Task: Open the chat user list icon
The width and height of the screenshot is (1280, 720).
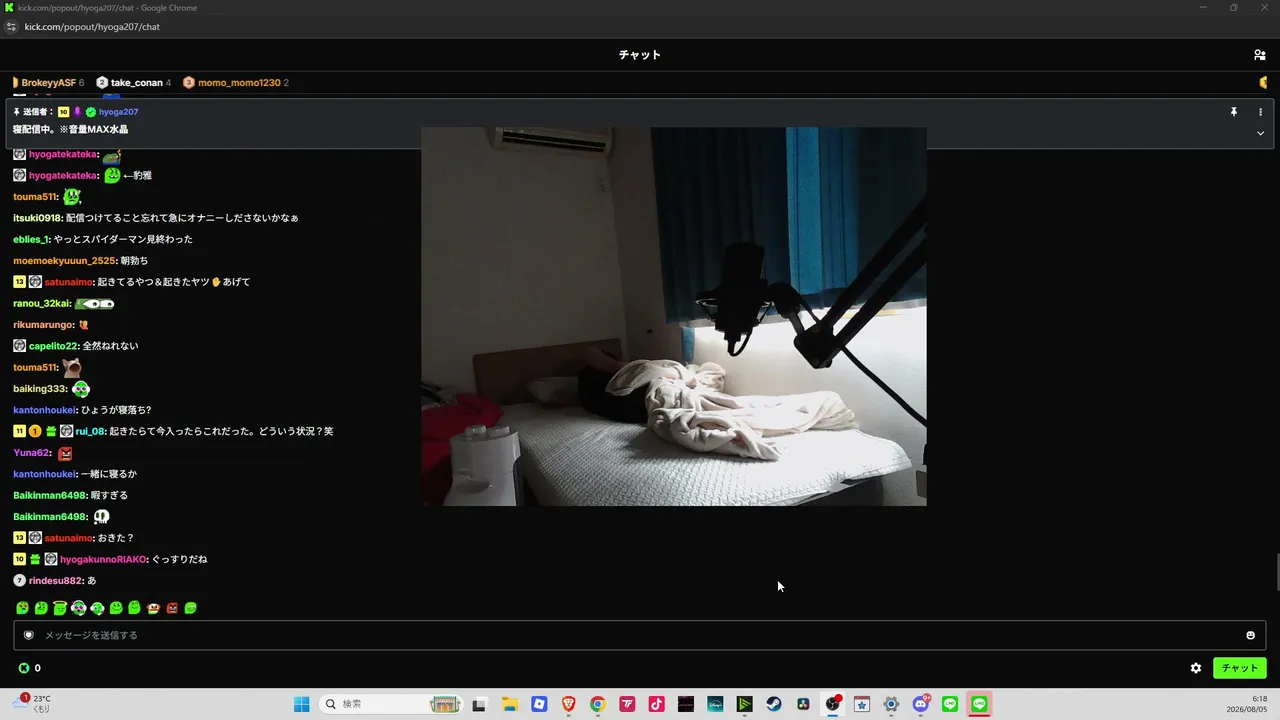Action: coord(1259,55)
